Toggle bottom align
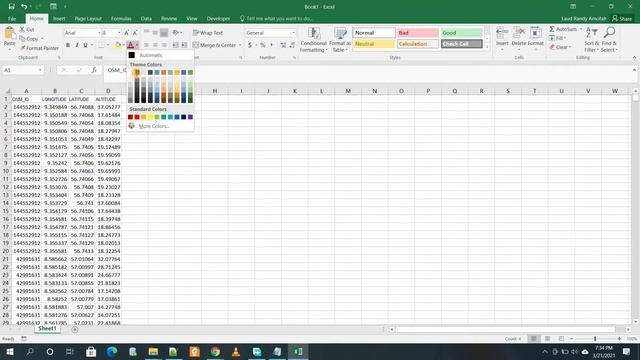640x360 pixels. pos(164,33)
